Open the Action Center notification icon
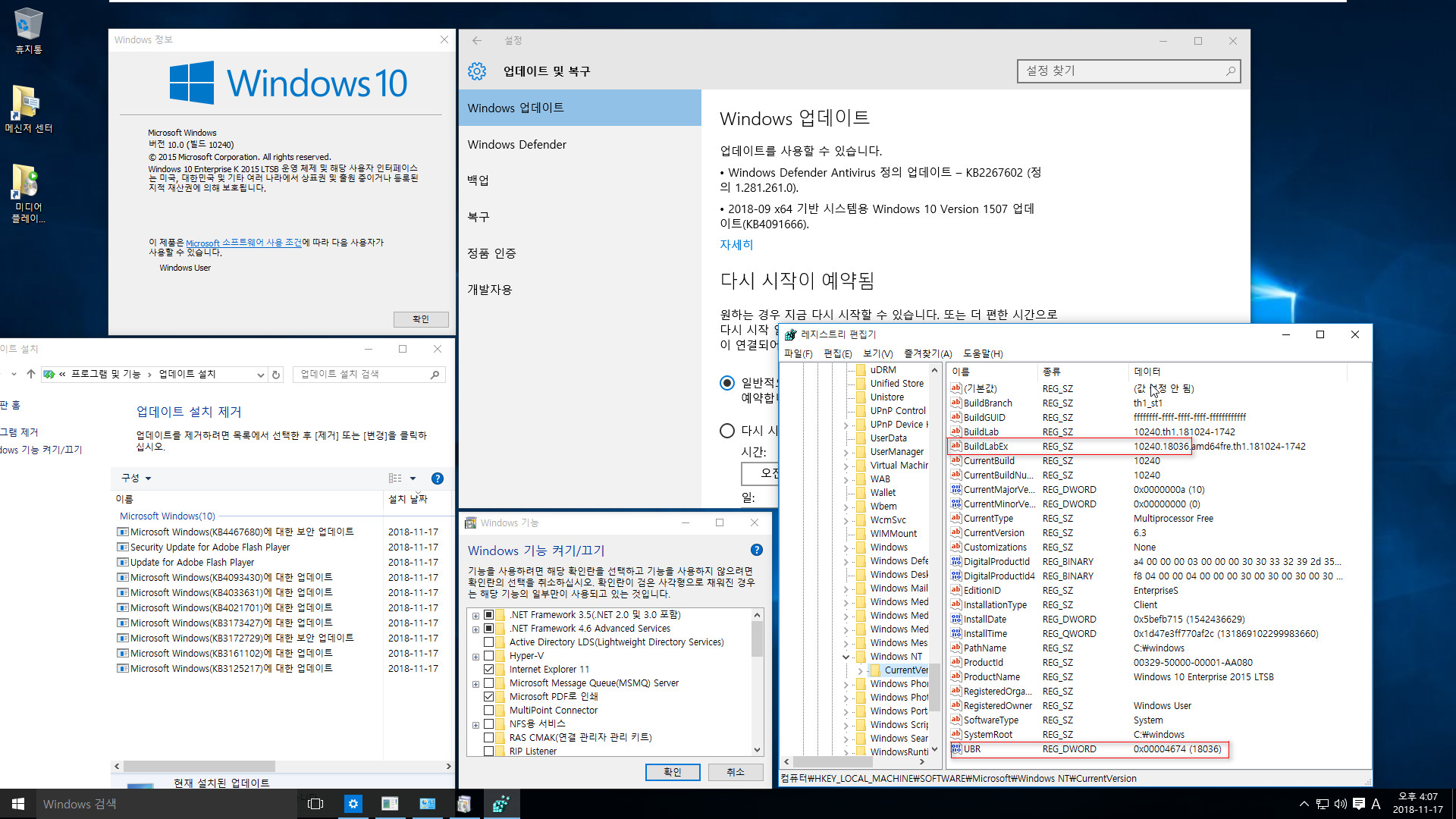The height and width of the screenshot is (819, 1456). point(1358,804)
